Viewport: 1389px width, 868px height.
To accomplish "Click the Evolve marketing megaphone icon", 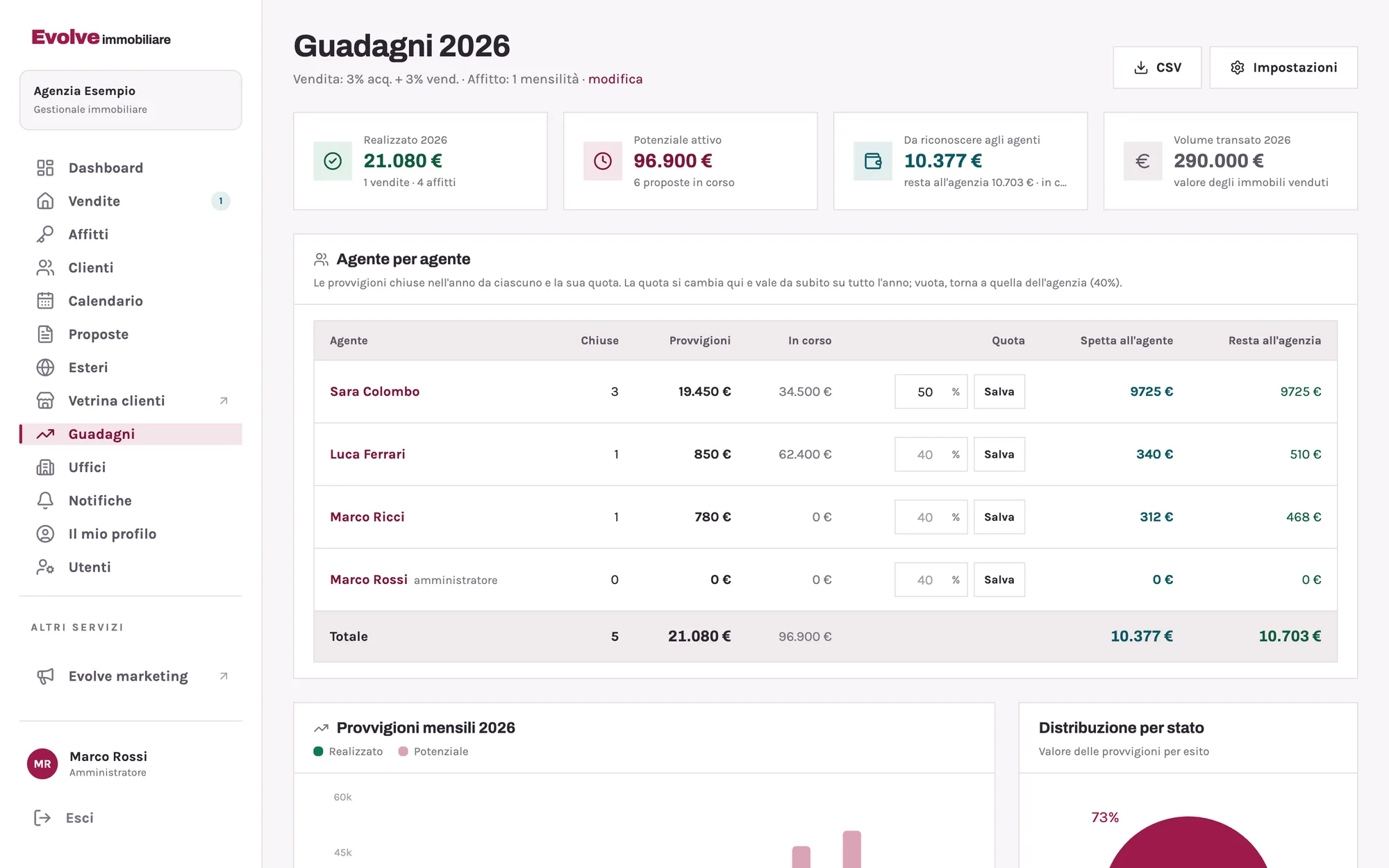I will coord(45,677).
